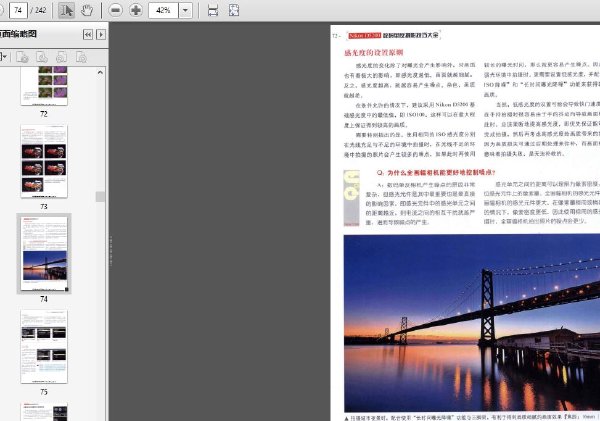Click the 42% zoom level field

[x=163, y=10]
